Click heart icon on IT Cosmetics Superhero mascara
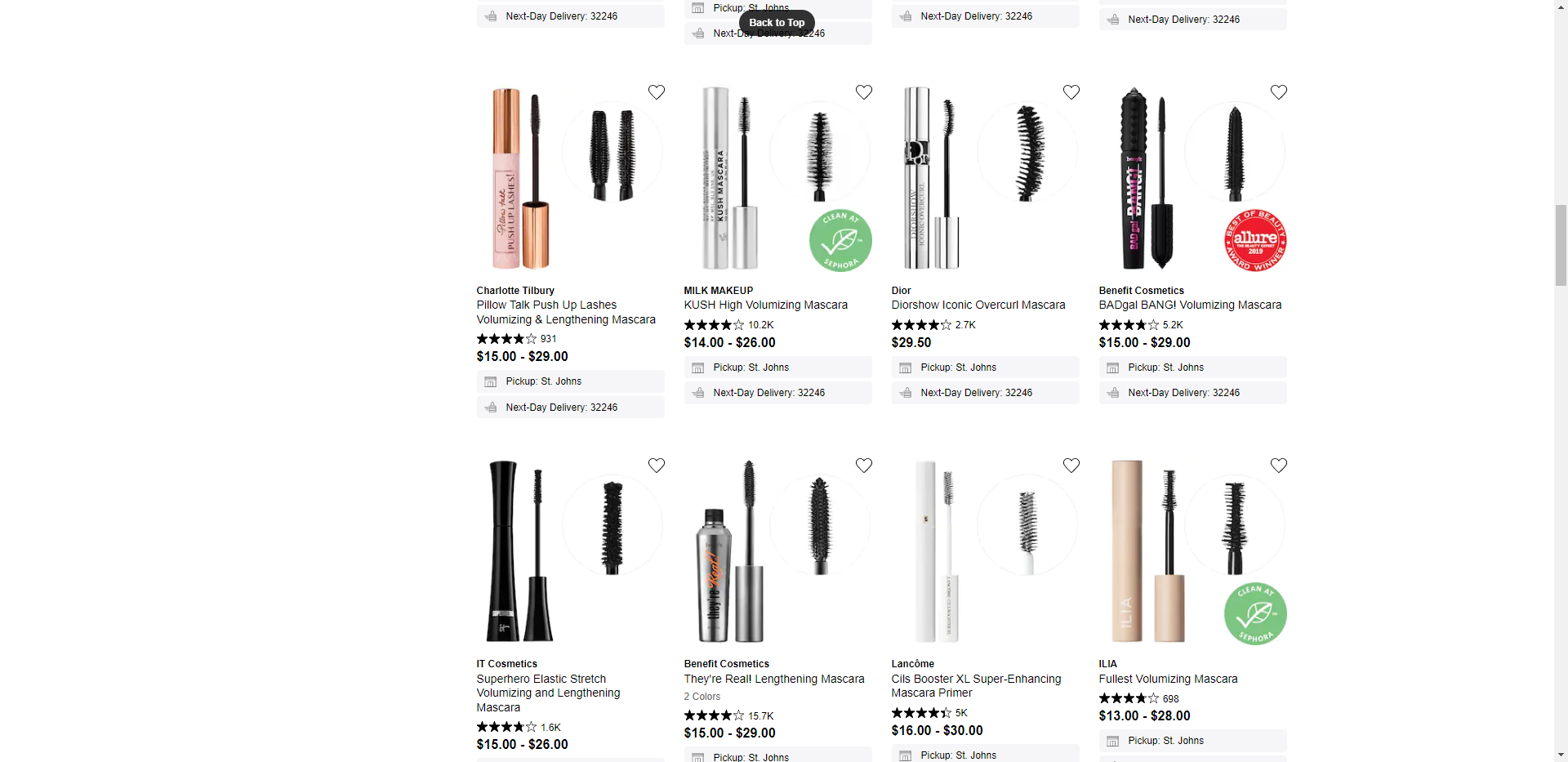1568x762 pixels. coord(656,466)
